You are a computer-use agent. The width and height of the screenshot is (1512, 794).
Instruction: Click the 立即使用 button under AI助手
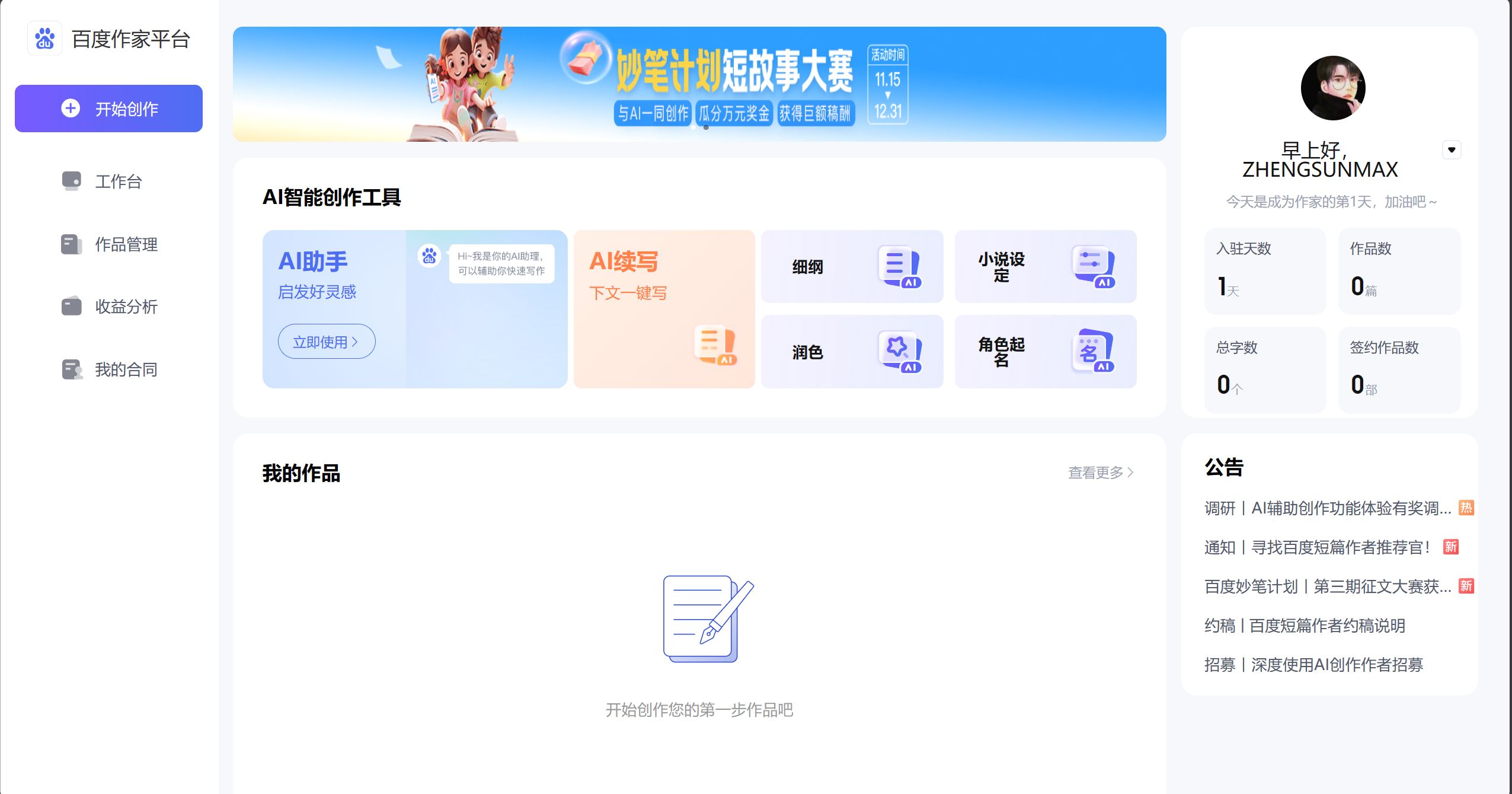326,342
